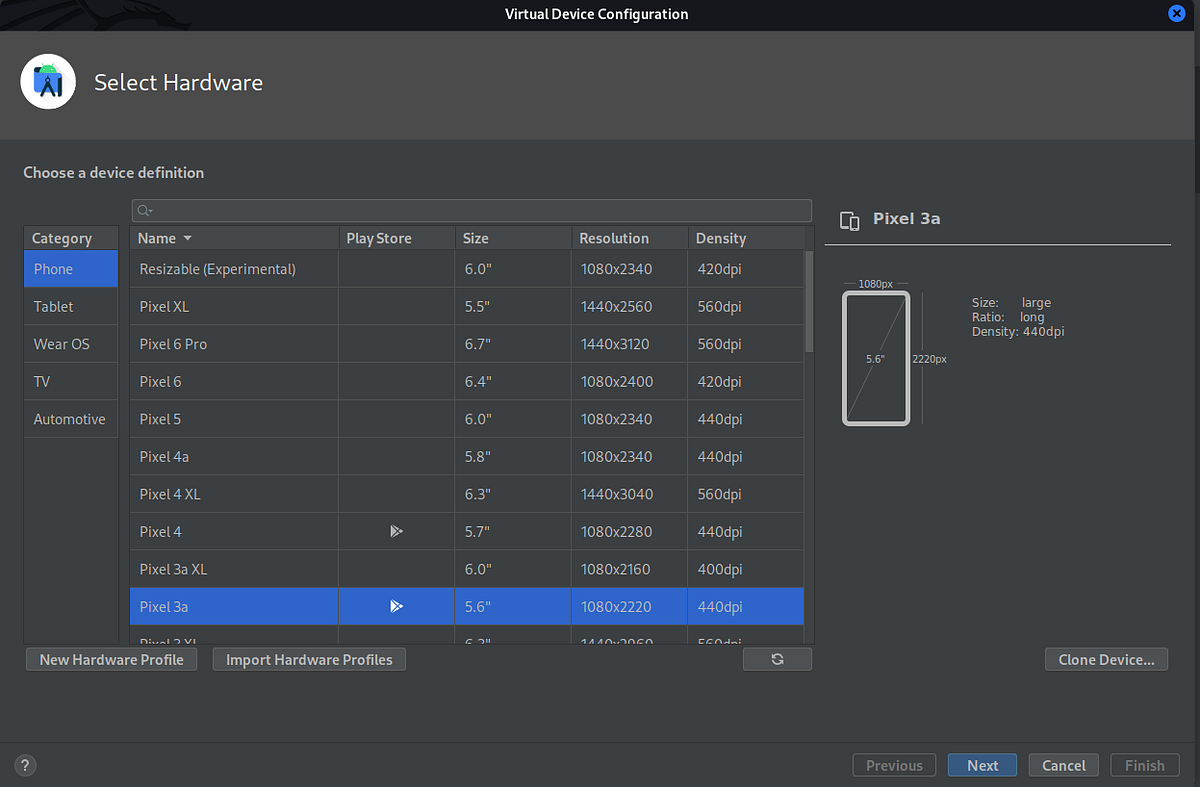This screenshot has height=787, width=1200.
Task: Open the Clone Device dialog
Action: pos(1106,658)
